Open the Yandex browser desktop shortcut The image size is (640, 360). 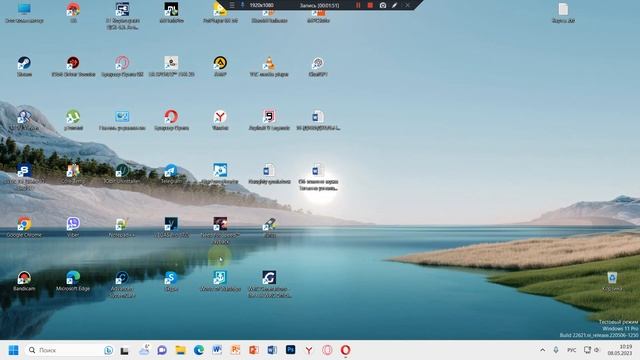(x=220, y=120)
